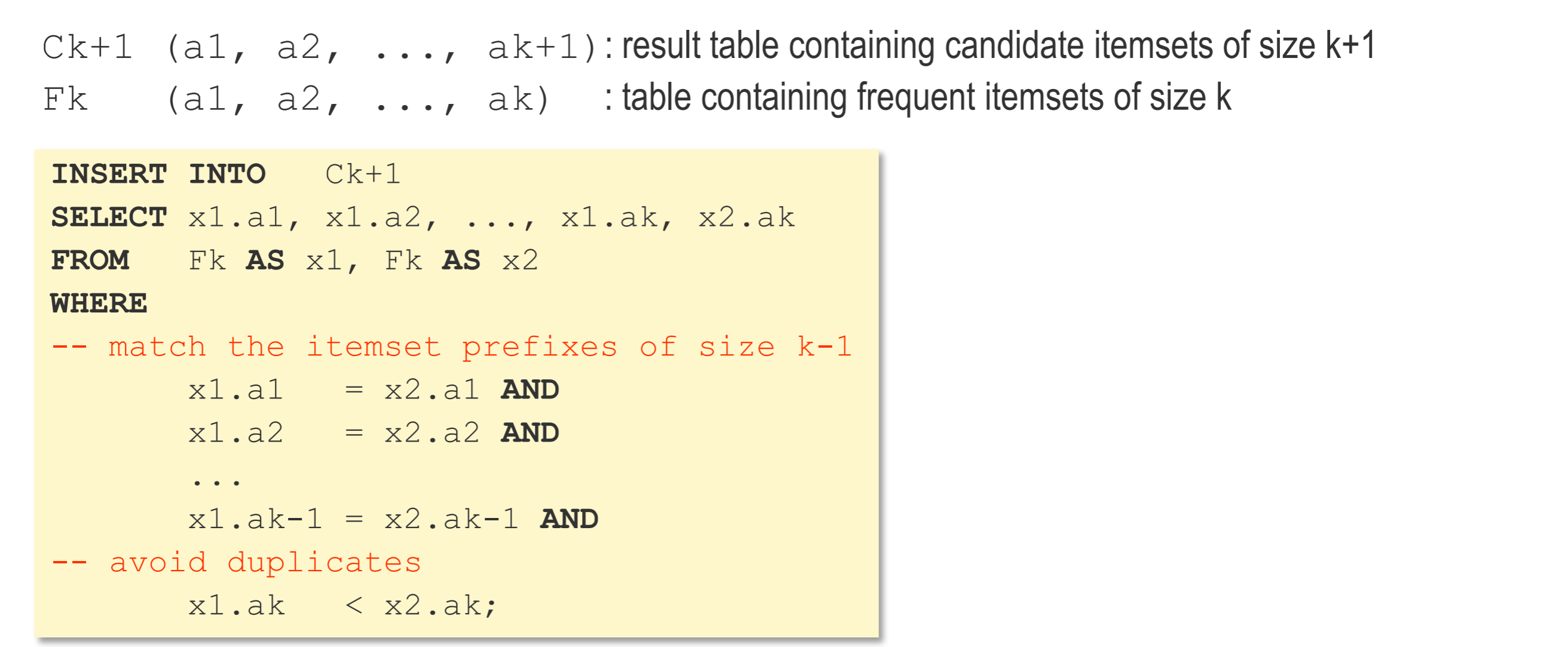Click the 'x1.ak < x2.ak;' condition

coord(342,606)
